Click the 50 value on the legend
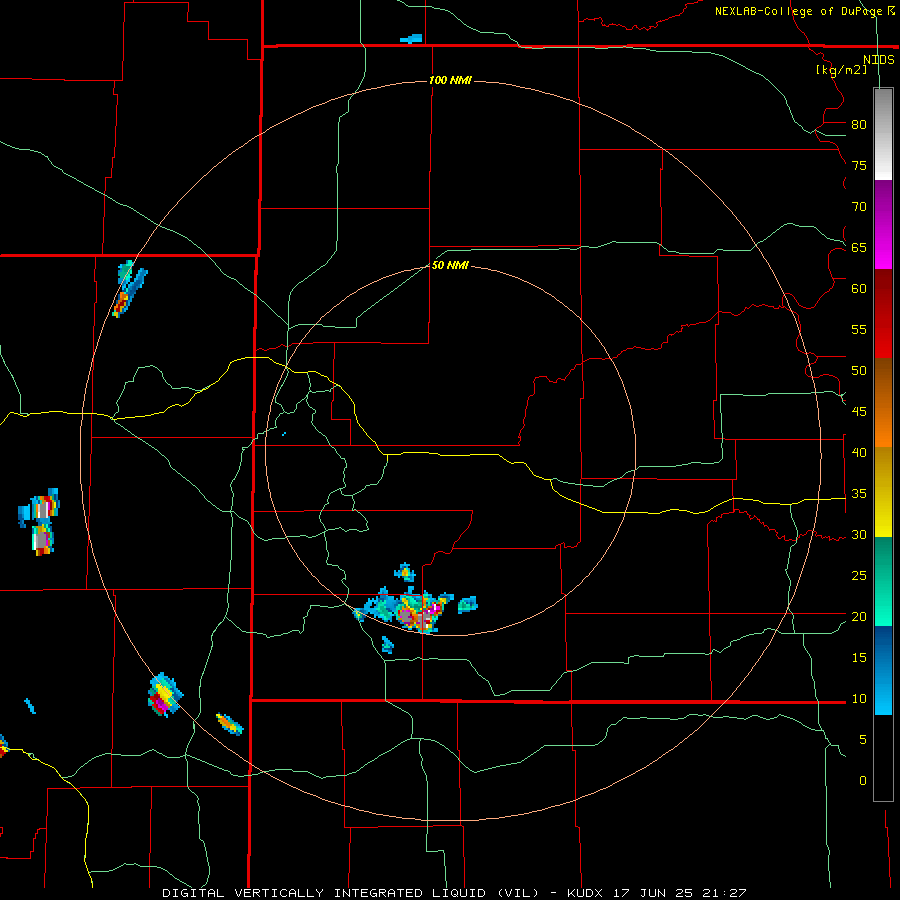Screen dimensions: 900x900 [x=859, y=371]
